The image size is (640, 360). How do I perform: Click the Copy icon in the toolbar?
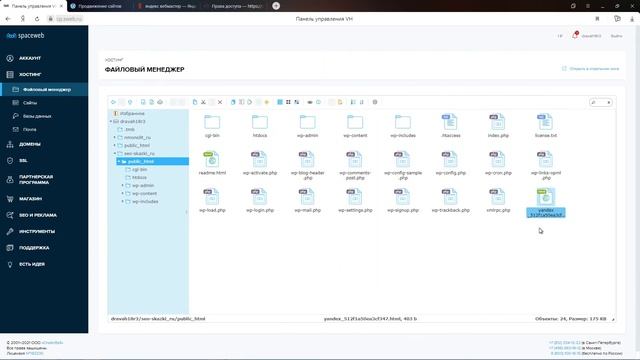click(x=195, y=102)
